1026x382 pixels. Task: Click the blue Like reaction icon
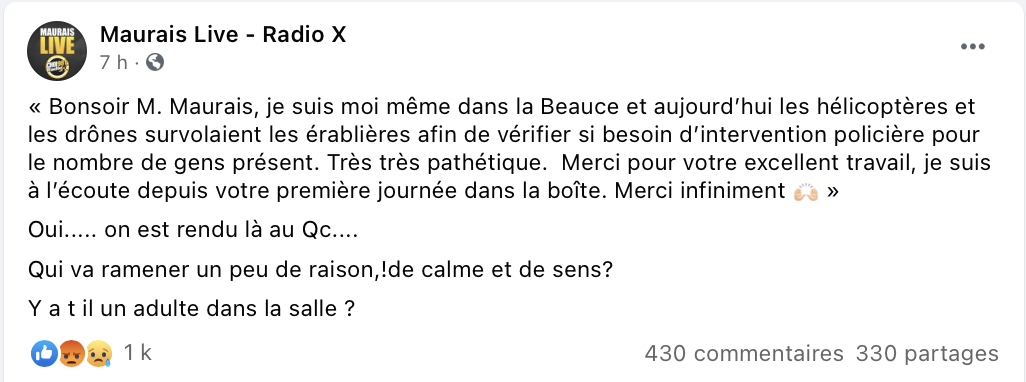pyautogui.click(x=44, y=354)
